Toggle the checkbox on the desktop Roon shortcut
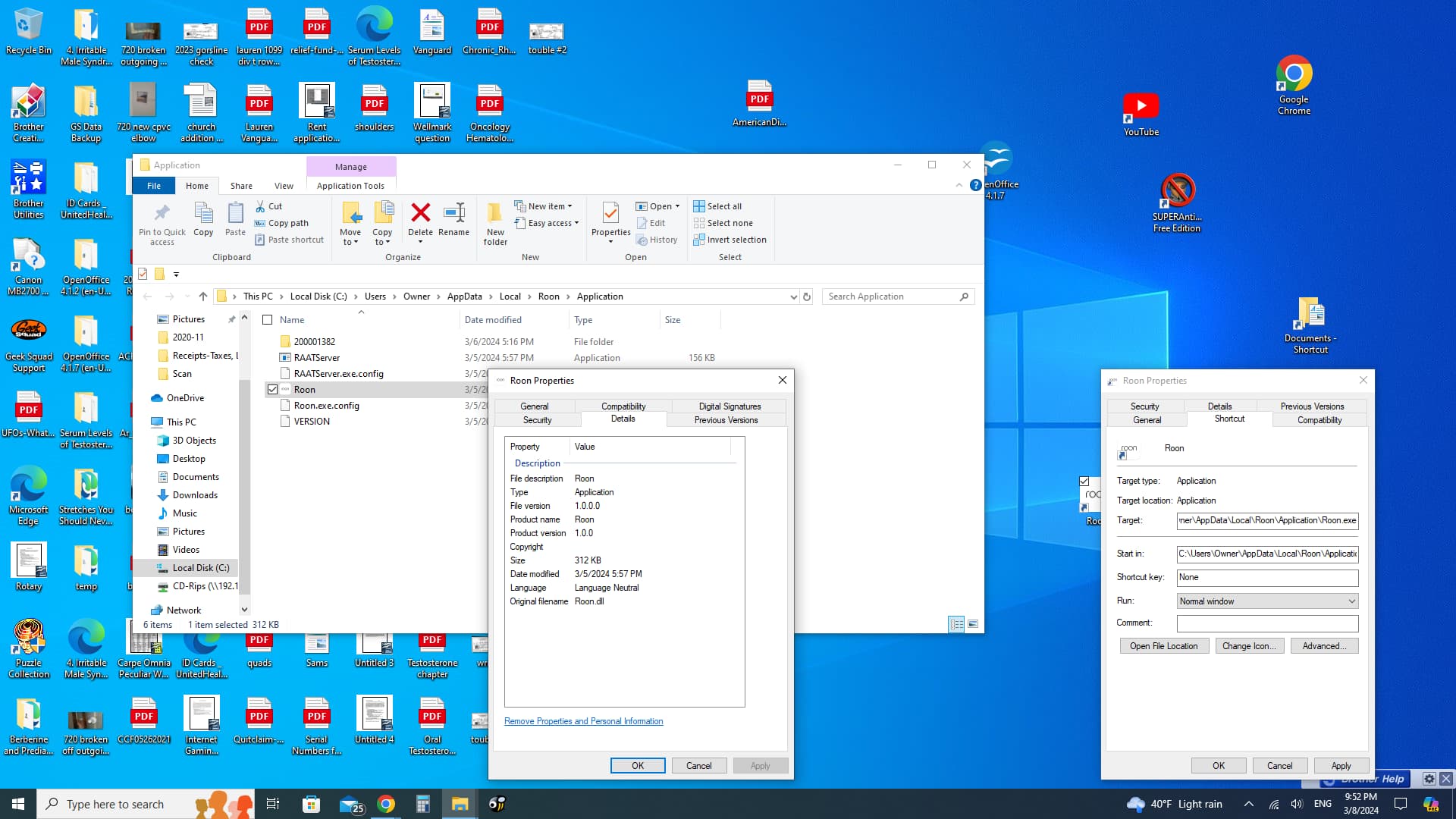Viewport: 1456px width, 819px height. (x=1084, y=482)
